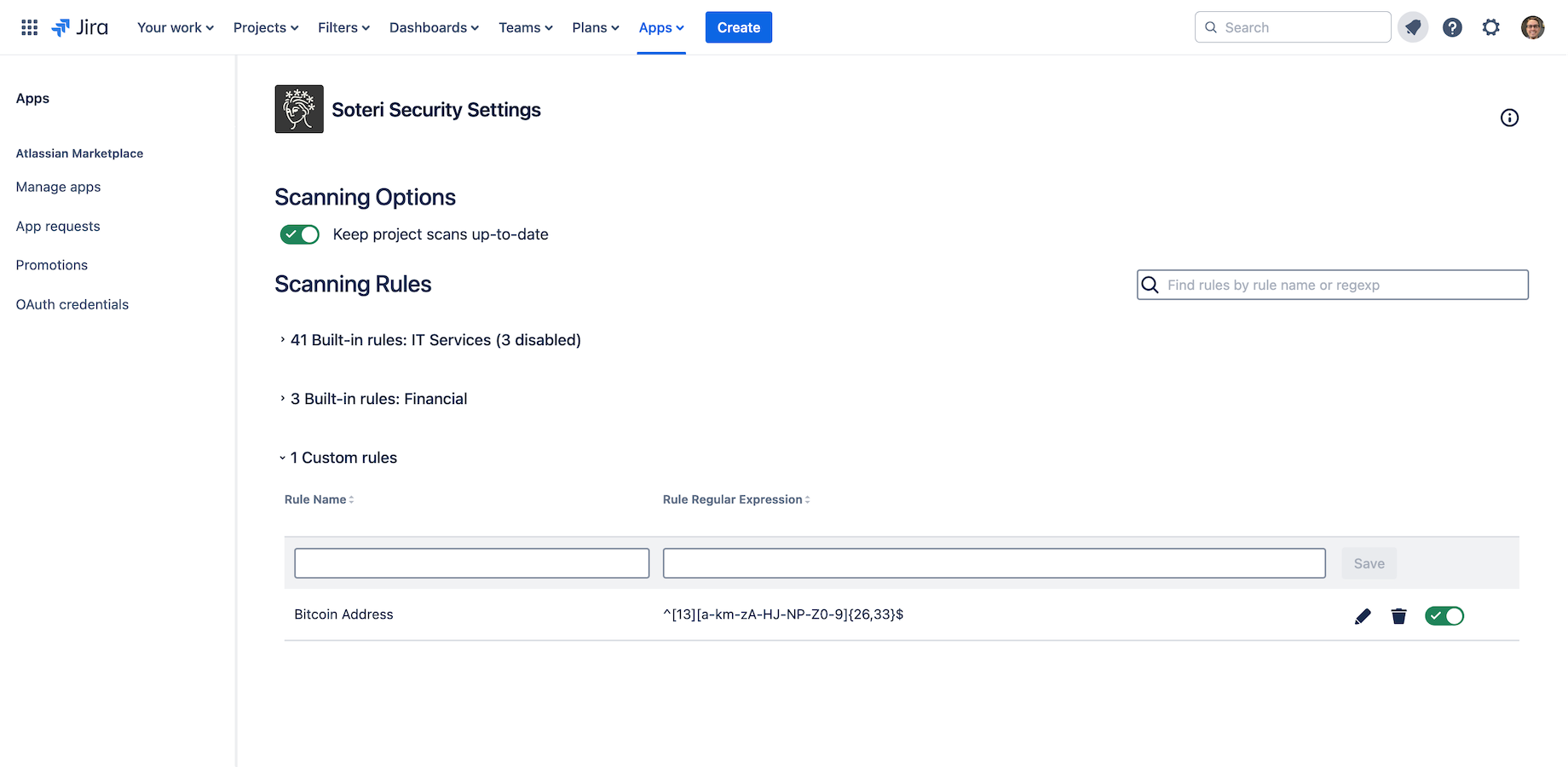Click the info circle icon
Image resolution: width=1568 pixels, height=767 pixels.
click(1509, 118)
